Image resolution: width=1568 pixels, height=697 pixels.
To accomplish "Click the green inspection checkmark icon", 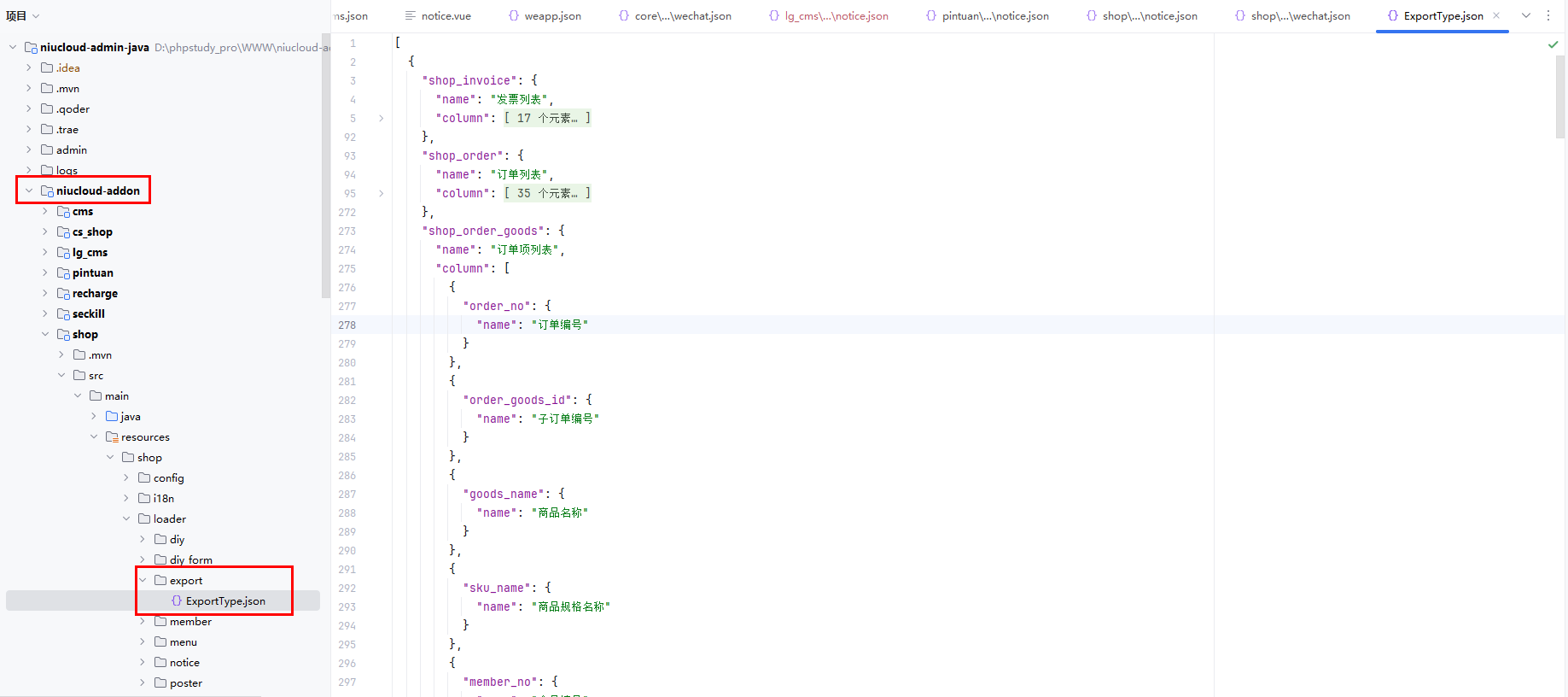I will coord(1553,44).
